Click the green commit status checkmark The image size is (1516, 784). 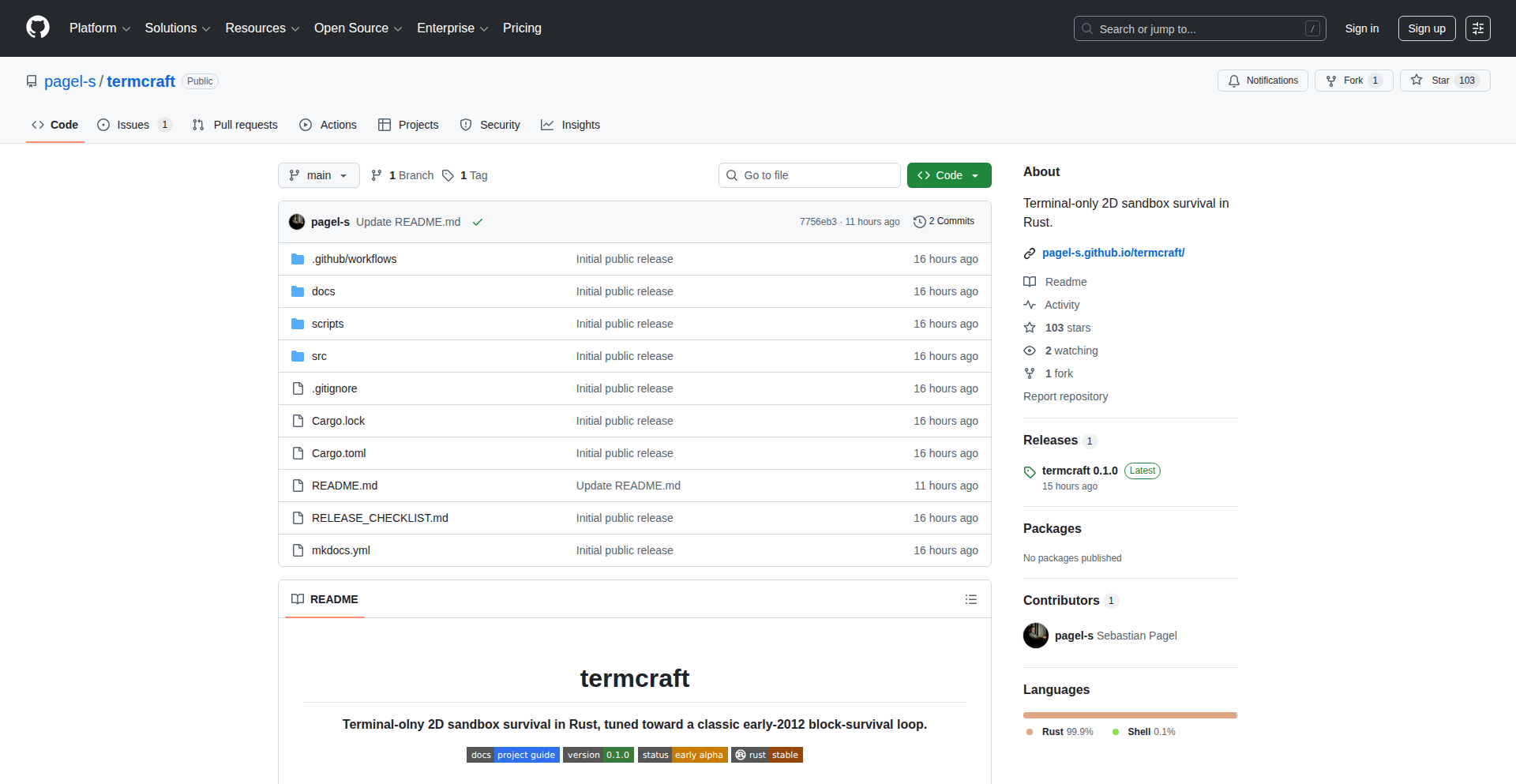(x=478, y=222)
